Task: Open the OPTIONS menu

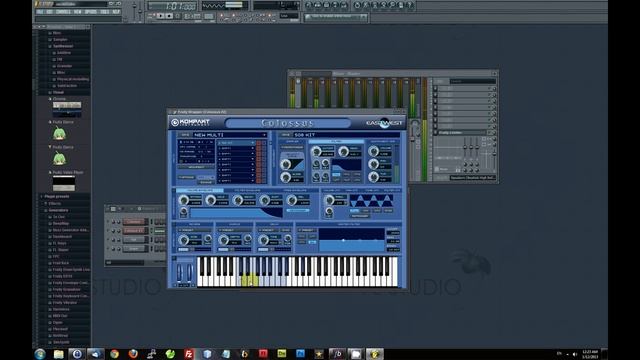Action: point(91,12)
